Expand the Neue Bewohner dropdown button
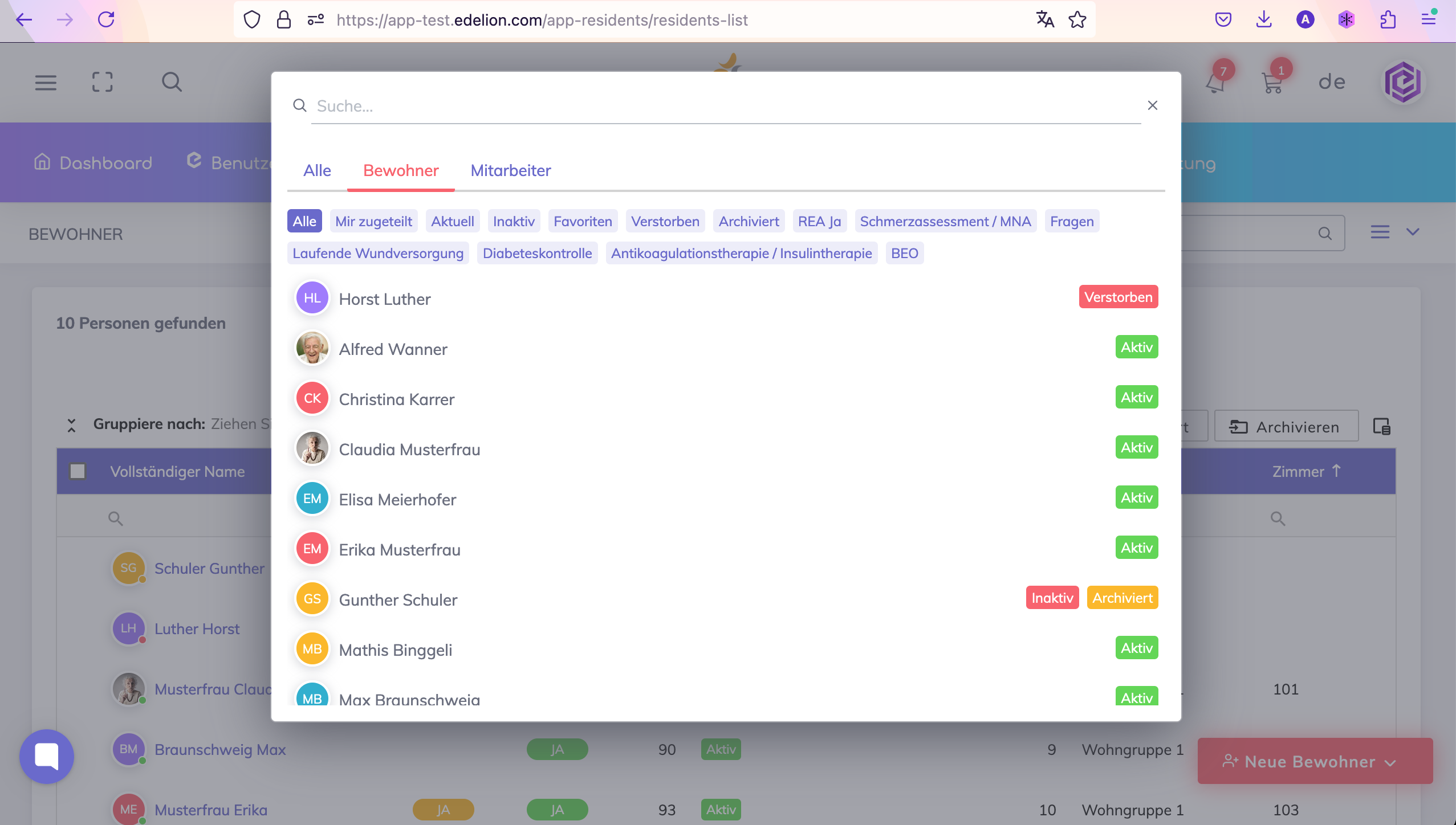The height and width of the screenshot is (825, 1456). point(1315,761)
